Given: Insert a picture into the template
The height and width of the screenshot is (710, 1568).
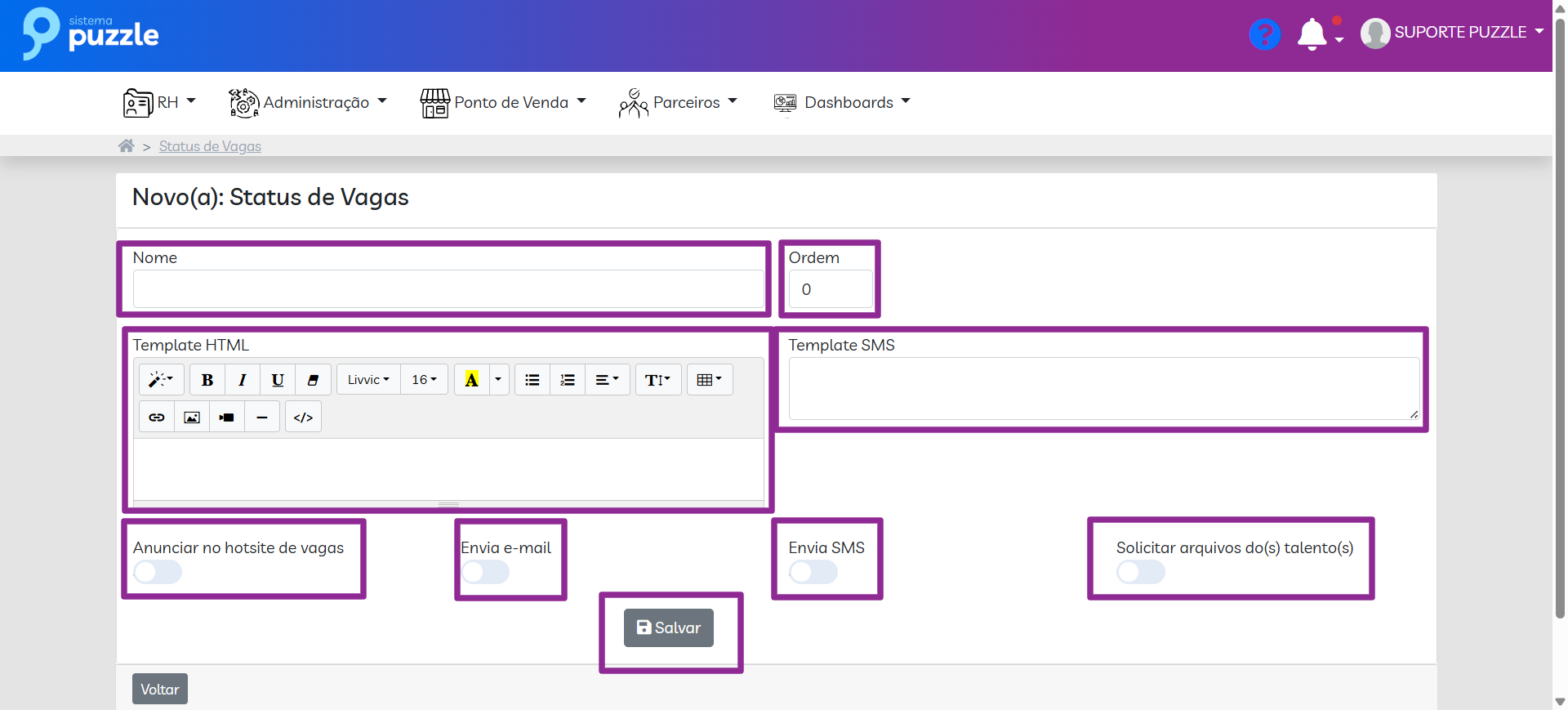Looking at the screenshot, I should tap(192, 418).
